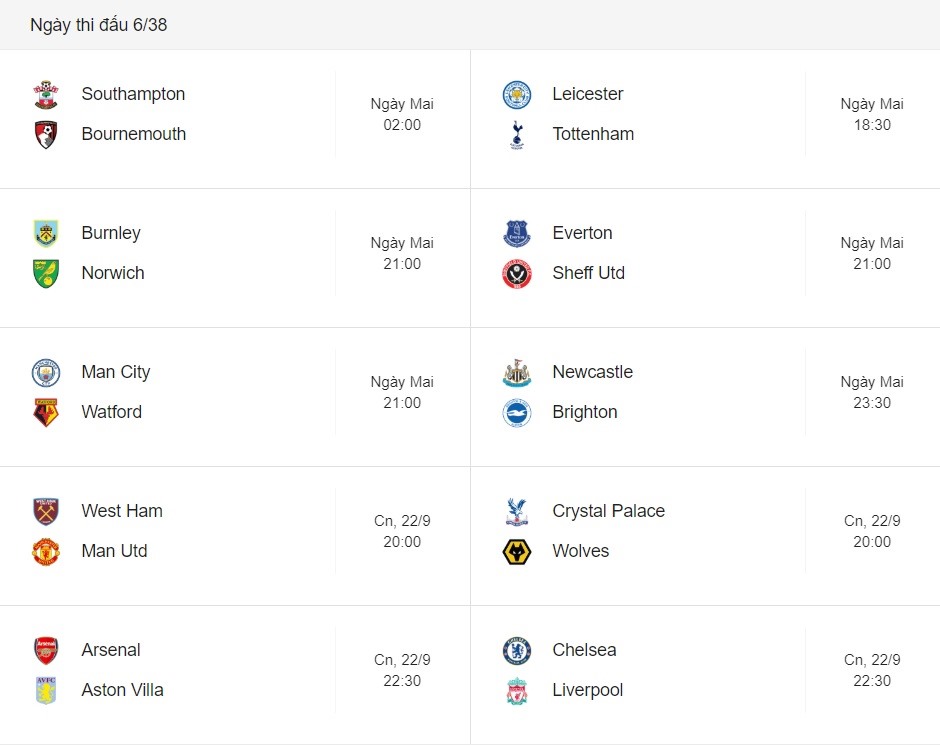This screenshot has width=940, height=745.
Task: Open the Leicester team name link
Action: pyautogui.click(x=588, y=94)
